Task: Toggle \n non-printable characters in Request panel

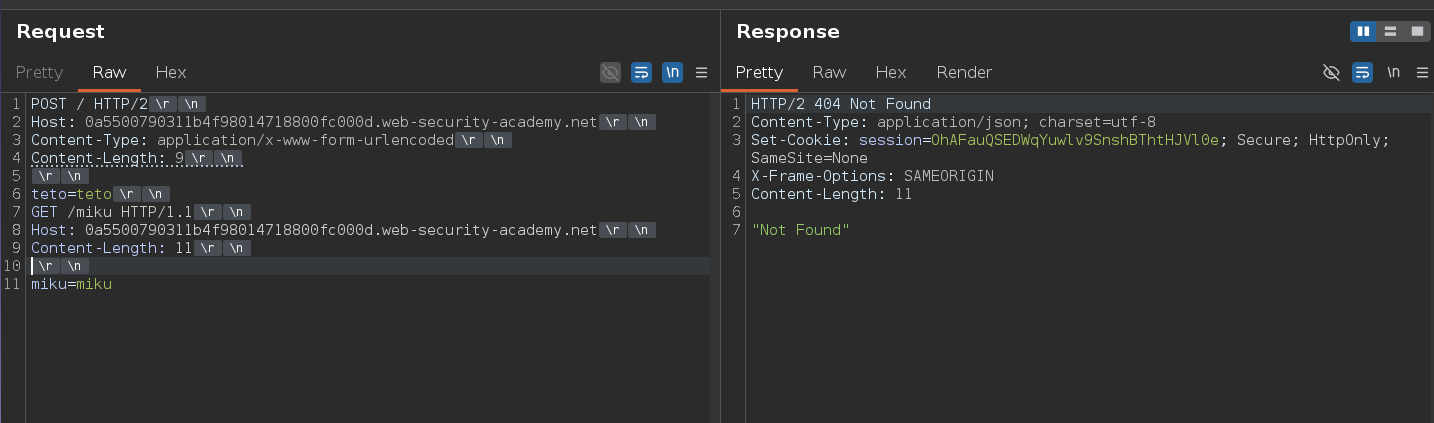Action: [673, 72]
